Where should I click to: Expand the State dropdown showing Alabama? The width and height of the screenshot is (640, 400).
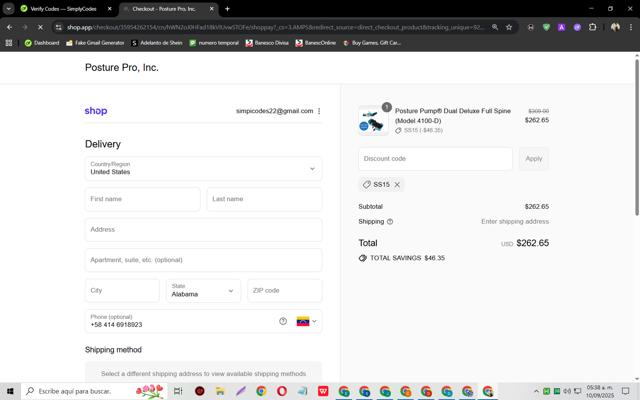pyautogui.click(x=203, y=291)
